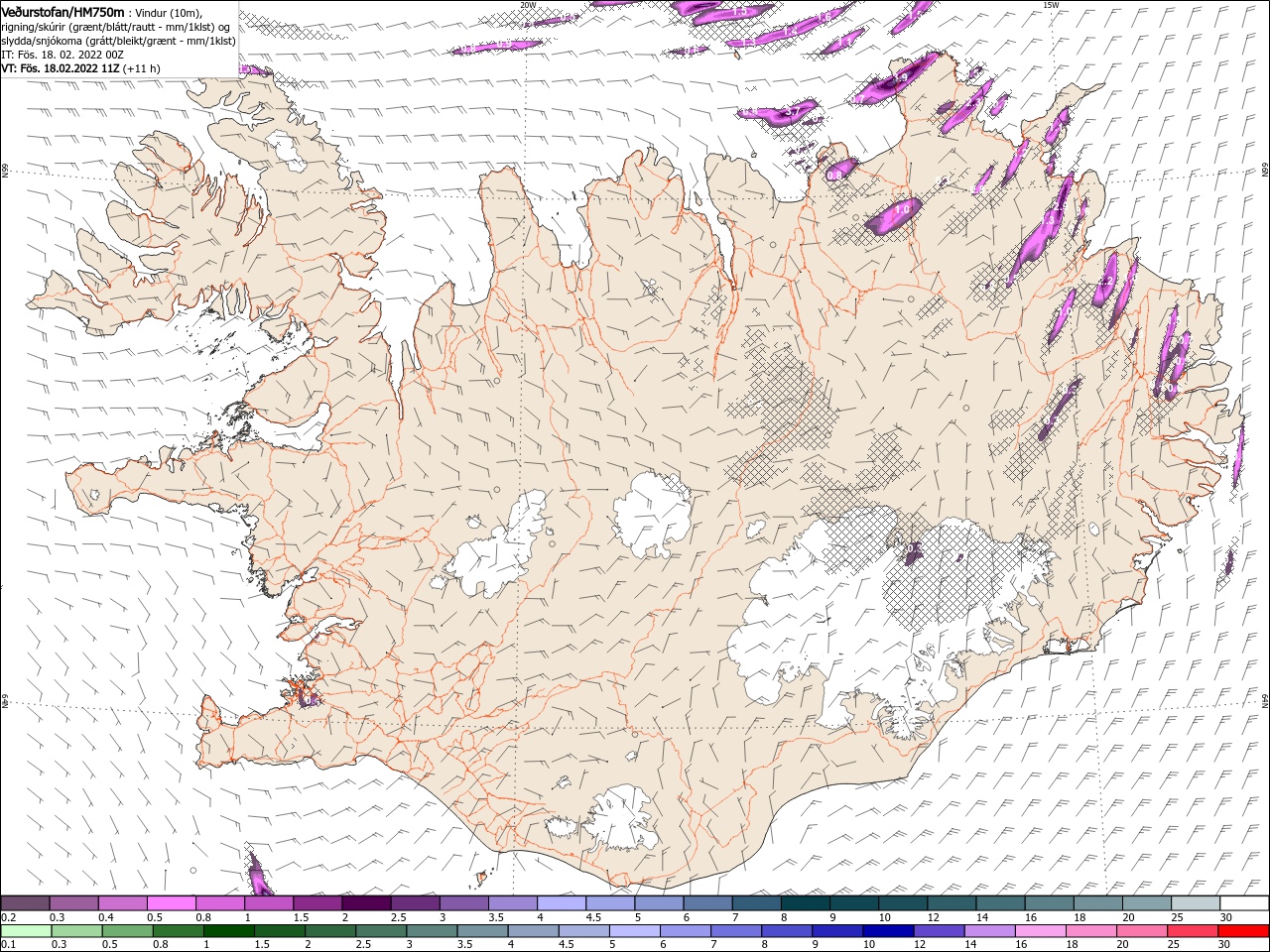This screenshot has height=952, width=1270.
Task: Click the 'VT: Fös. 18.02.2022 11Z' valid time
Action: (62, 68)
